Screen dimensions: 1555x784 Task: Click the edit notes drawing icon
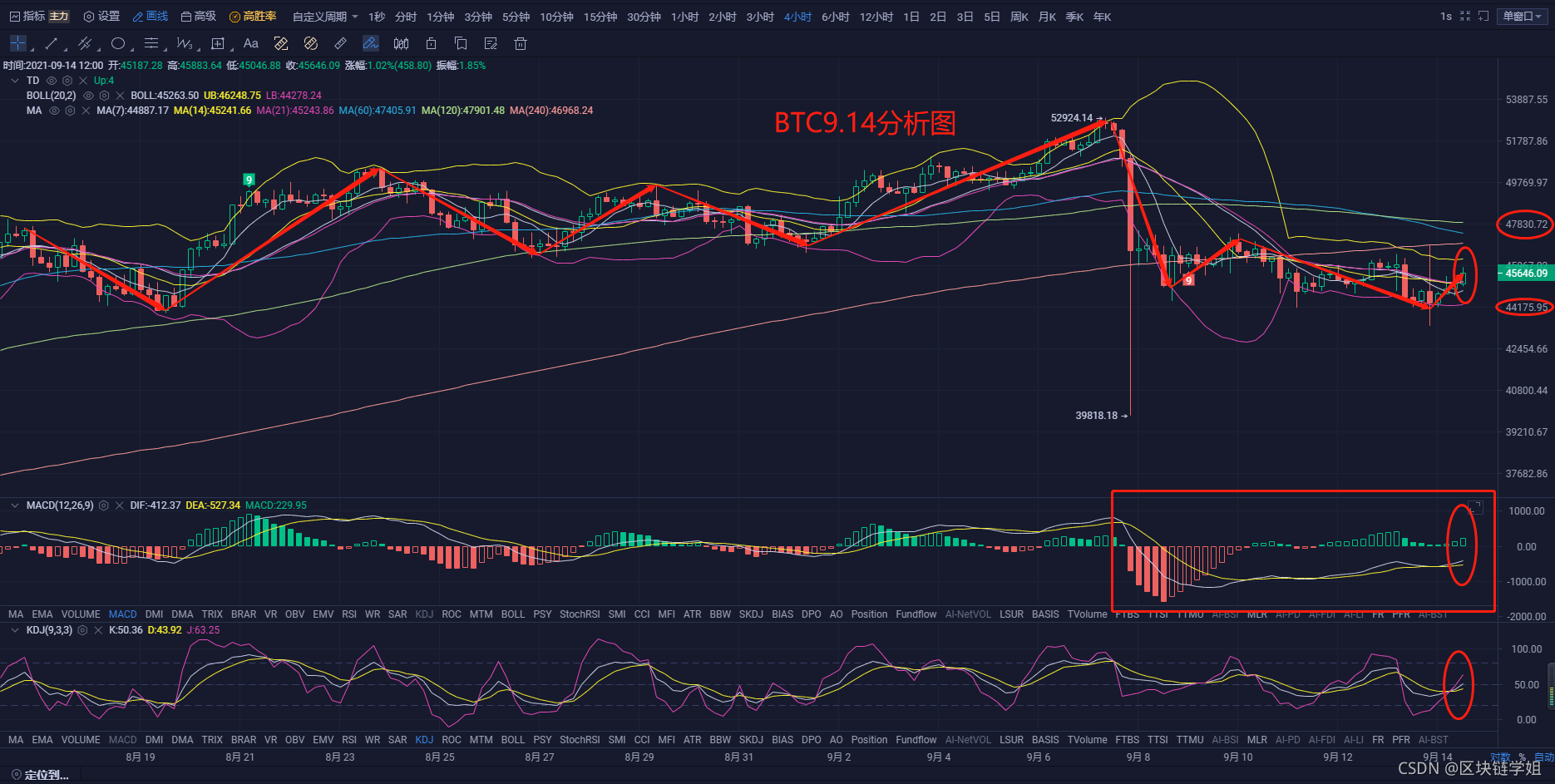pos(491,43)
